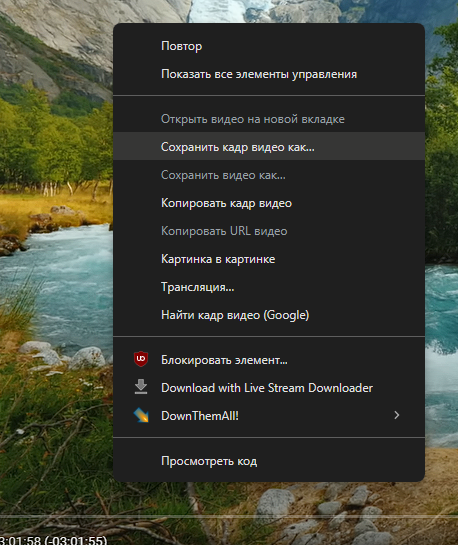Choose "Download with Live Stream Downloader" label
458x545 pixels.
coord(267,388)
